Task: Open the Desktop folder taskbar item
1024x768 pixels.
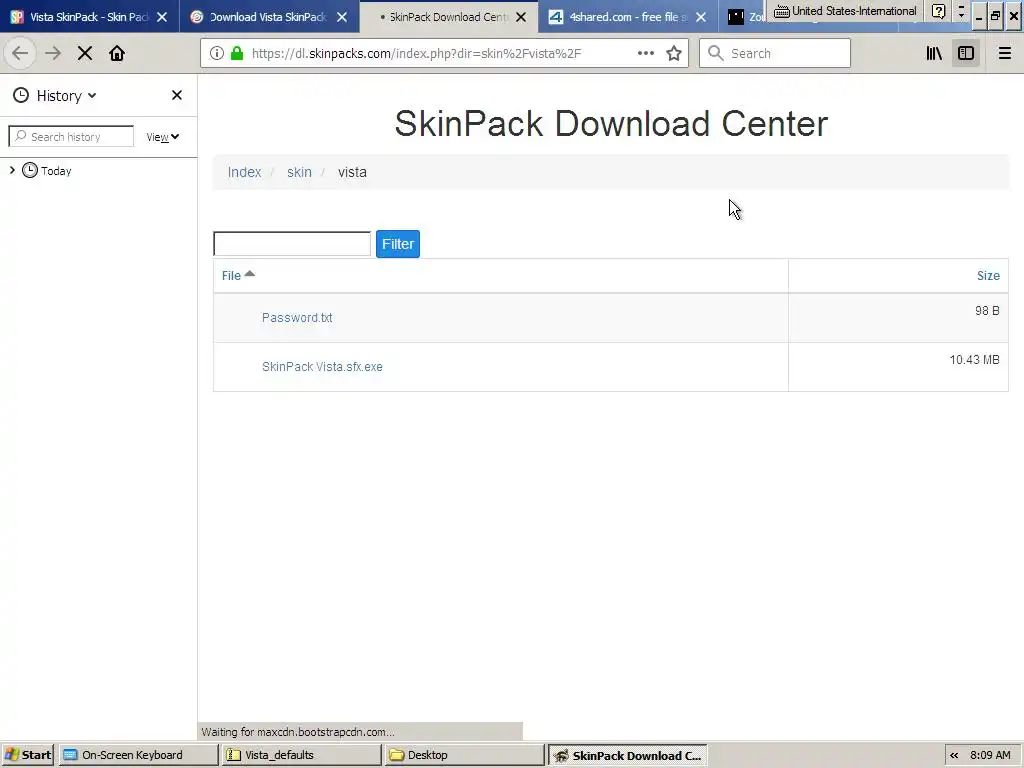Action: pos(464,755)
